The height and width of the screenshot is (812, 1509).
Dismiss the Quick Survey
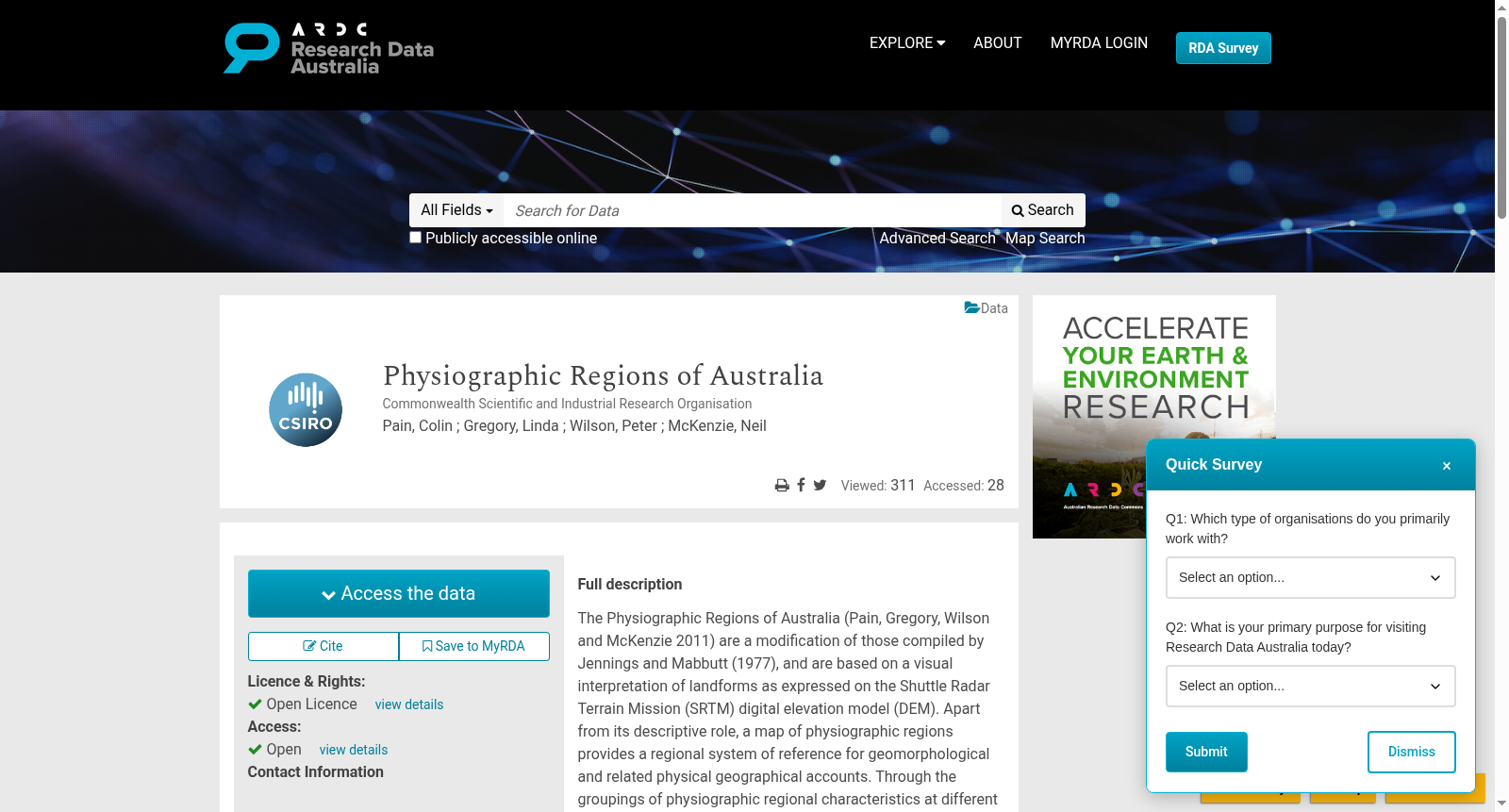(1412, 752)
